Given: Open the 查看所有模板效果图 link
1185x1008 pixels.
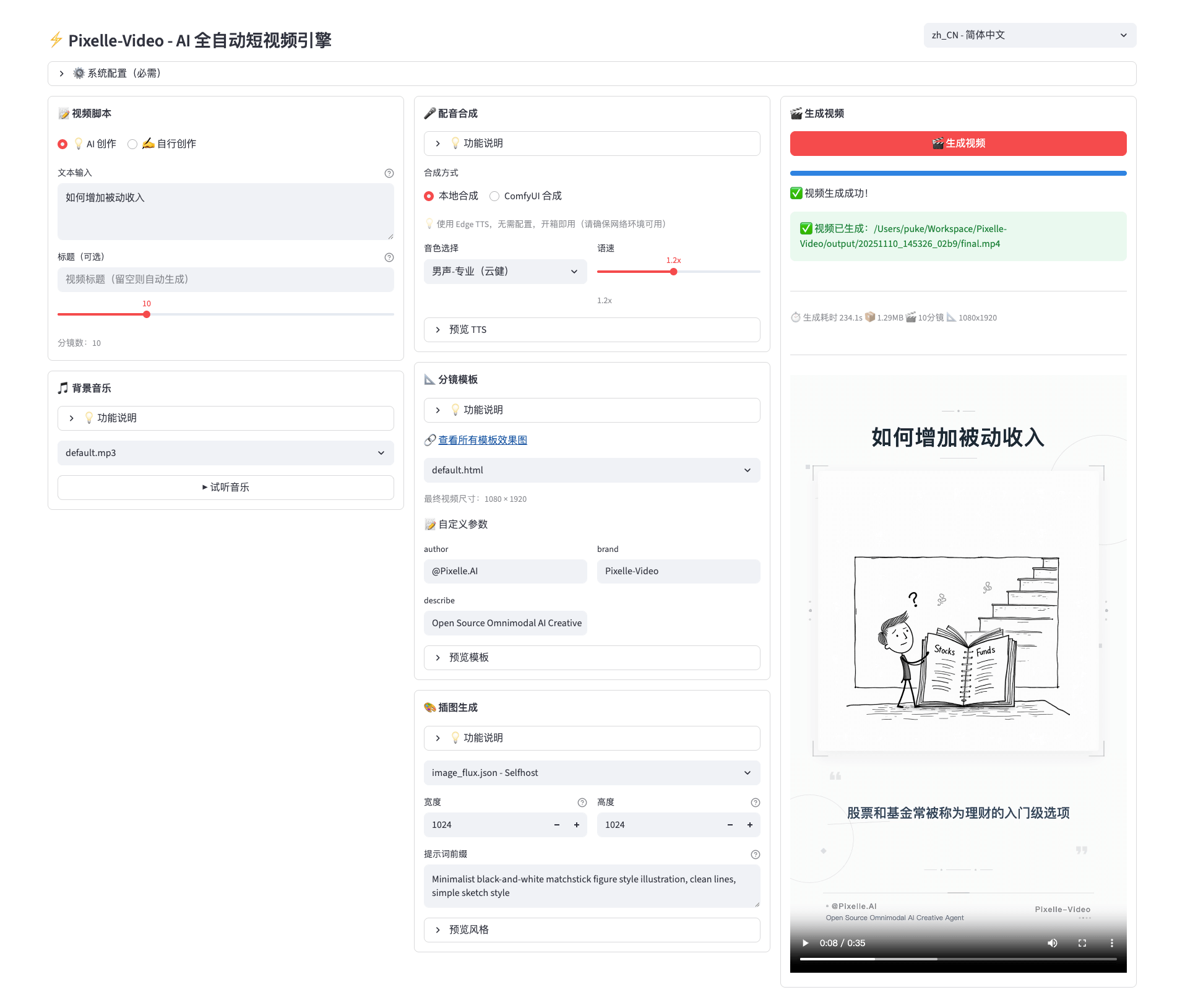Looking at the screenshot, I should pyautogui.click(x=482, y=440).
